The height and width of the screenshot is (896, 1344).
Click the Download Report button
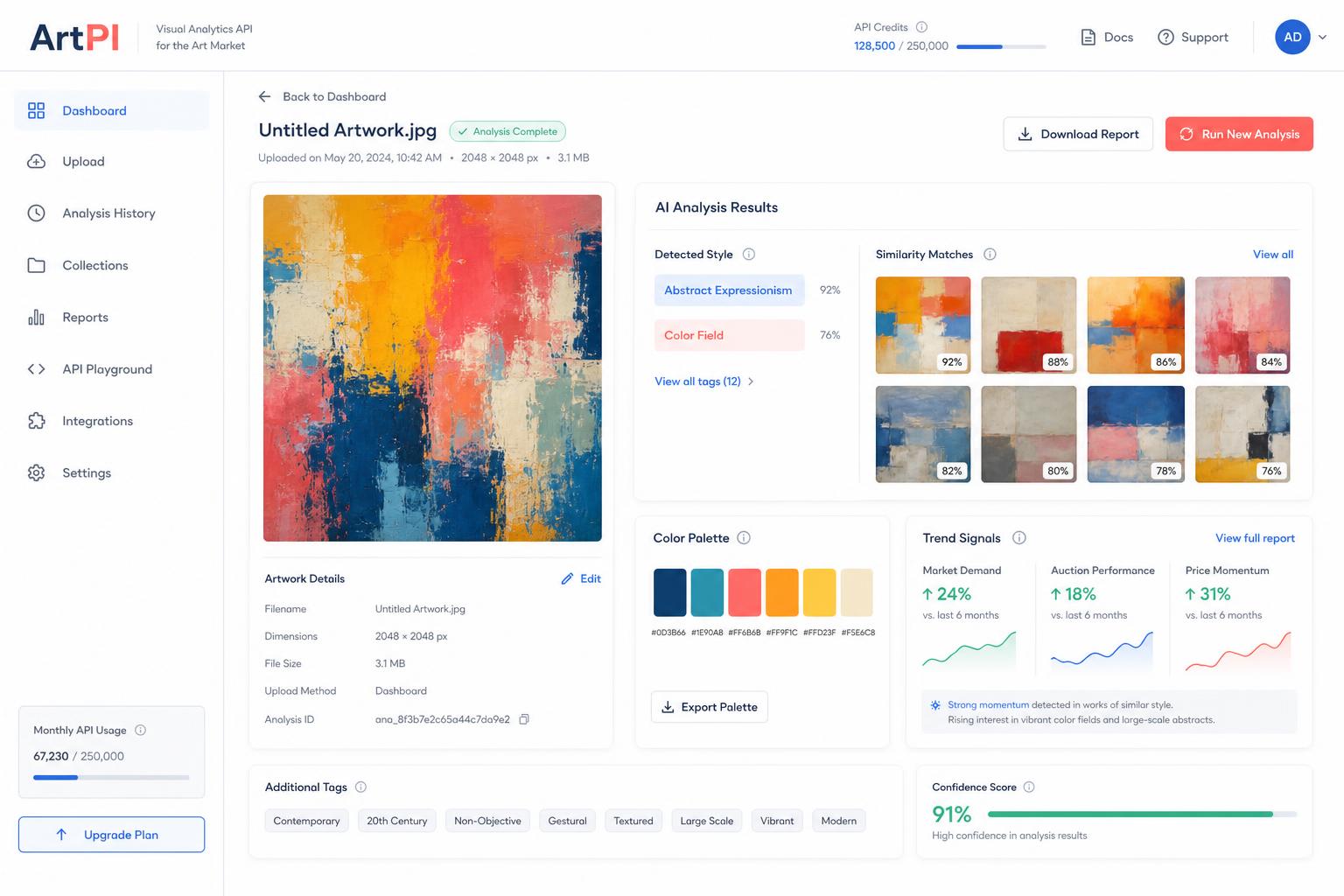point(1078,134)
